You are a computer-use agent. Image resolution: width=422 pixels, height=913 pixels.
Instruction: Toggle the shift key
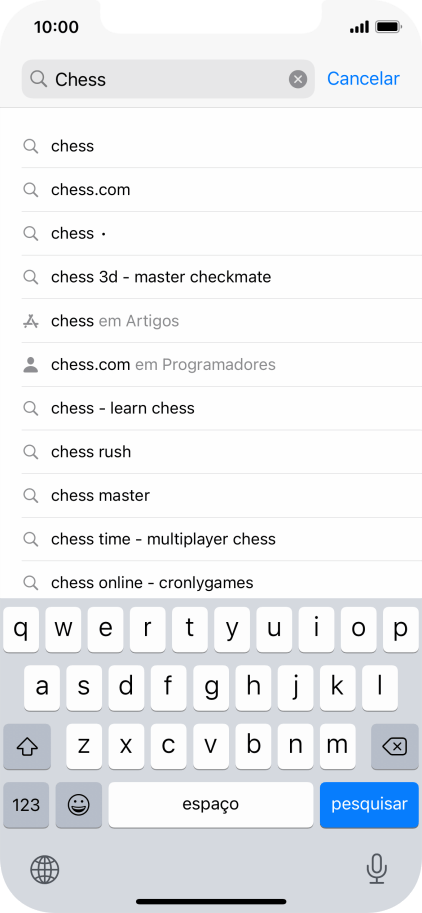click(27, 746)
